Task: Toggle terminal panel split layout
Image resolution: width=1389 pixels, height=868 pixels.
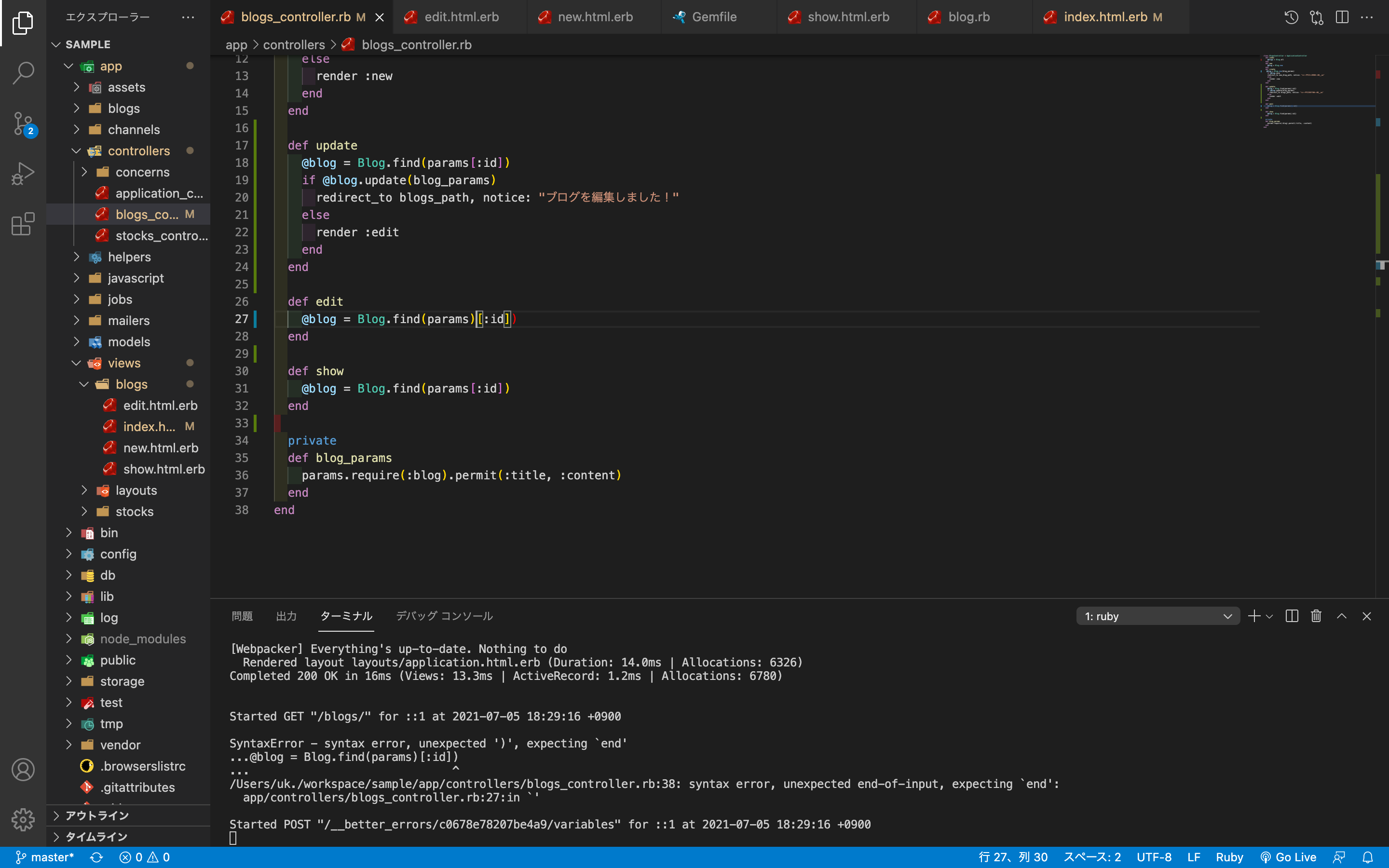Action: 1292,616
